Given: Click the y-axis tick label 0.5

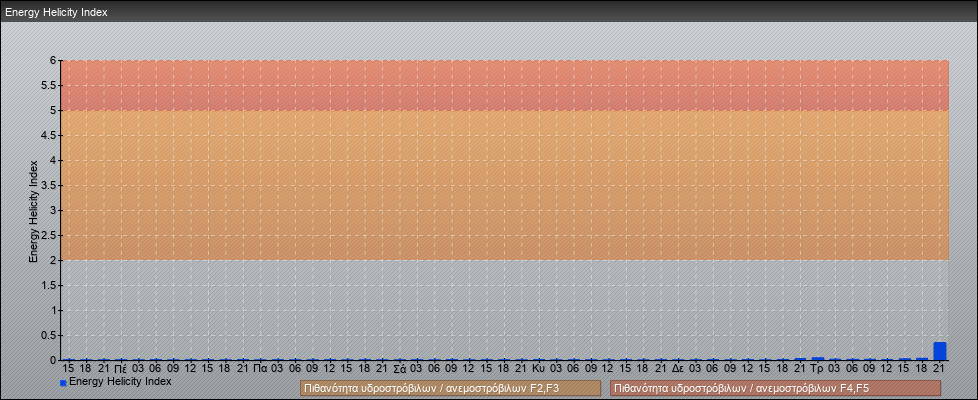Looking at the screenshot, I should [x=48, y=335].
